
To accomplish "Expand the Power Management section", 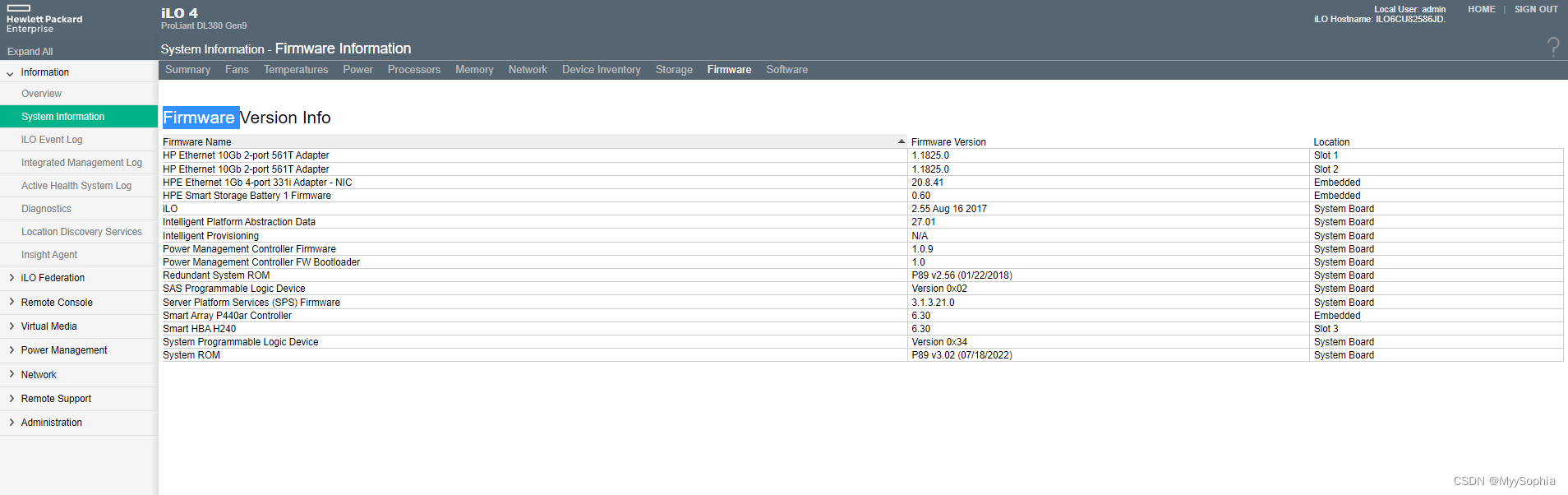I will [12, 350].
